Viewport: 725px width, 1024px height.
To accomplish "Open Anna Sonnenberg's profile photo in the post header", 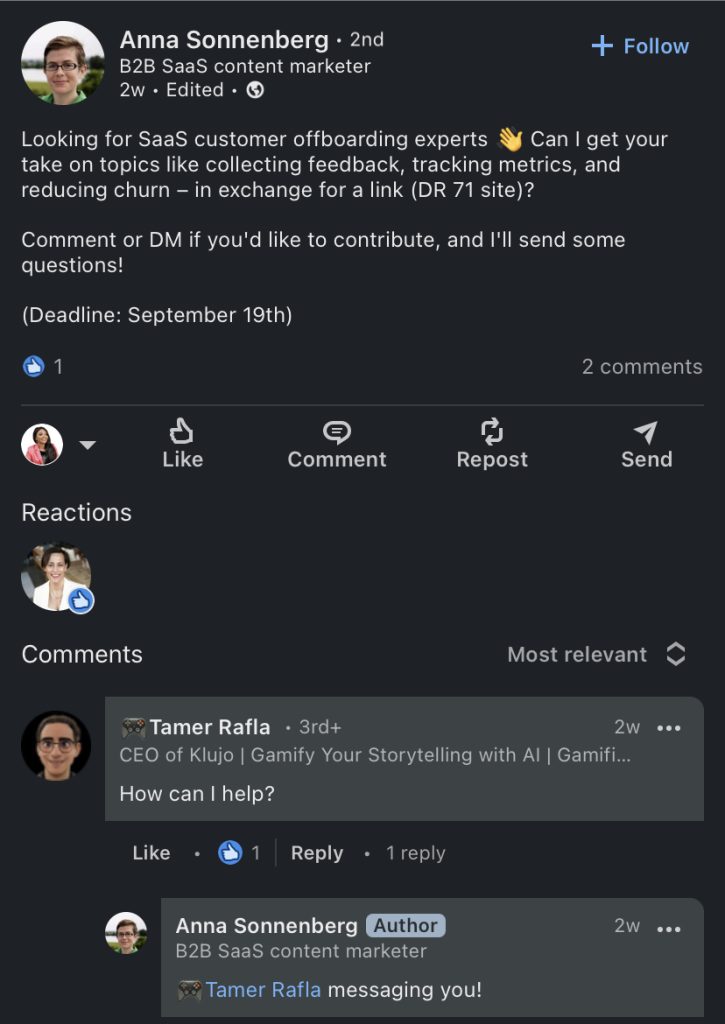I will point(63,62).
